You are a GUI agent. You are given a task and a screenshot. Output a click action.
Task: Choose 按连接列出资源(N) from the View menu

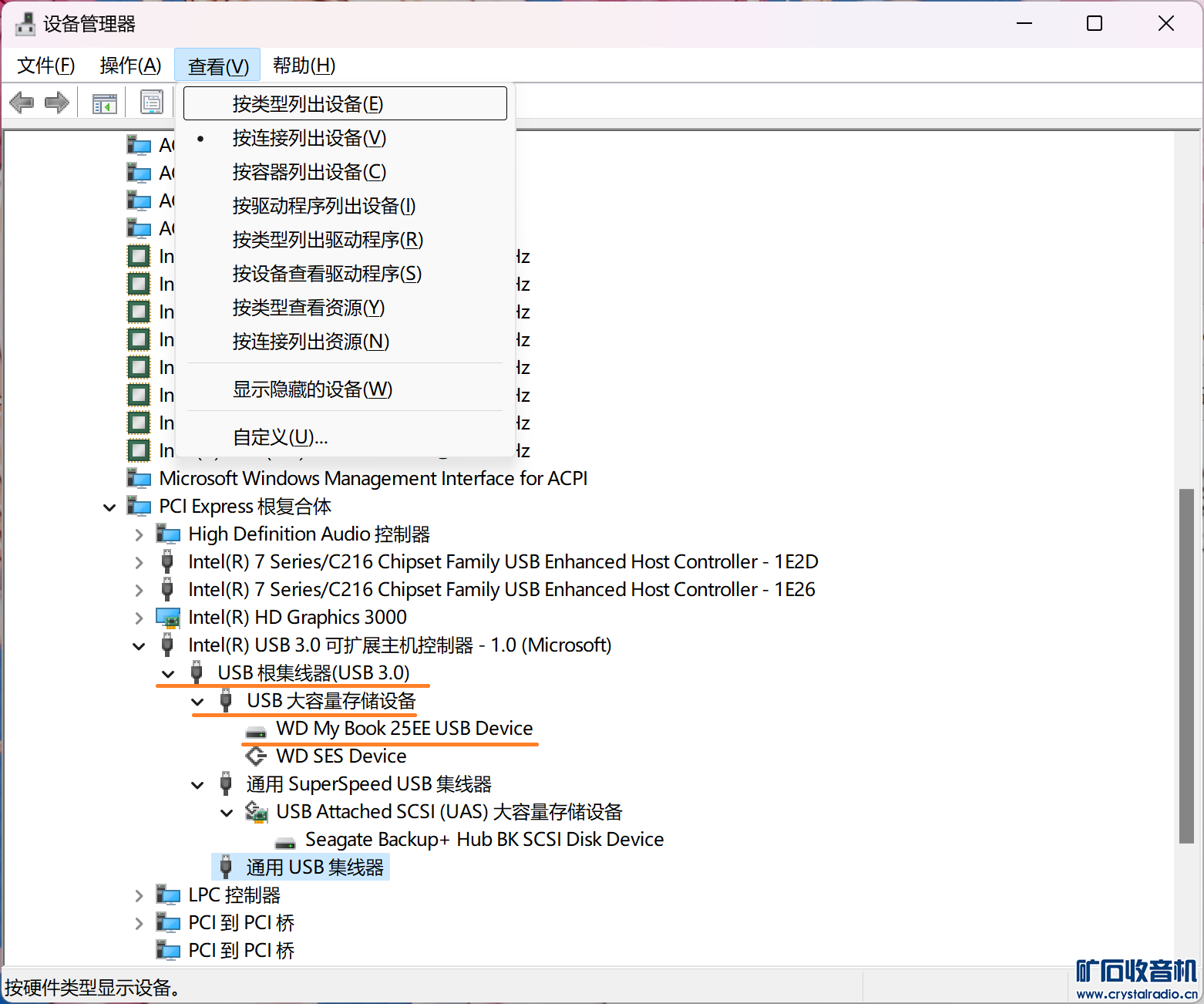pos(345,342)
